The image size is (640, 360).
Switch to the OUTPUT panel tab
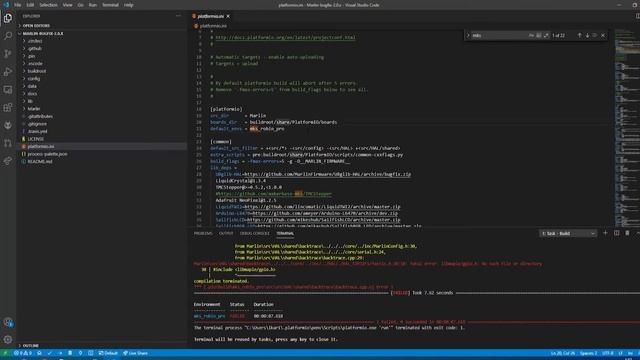226,233
